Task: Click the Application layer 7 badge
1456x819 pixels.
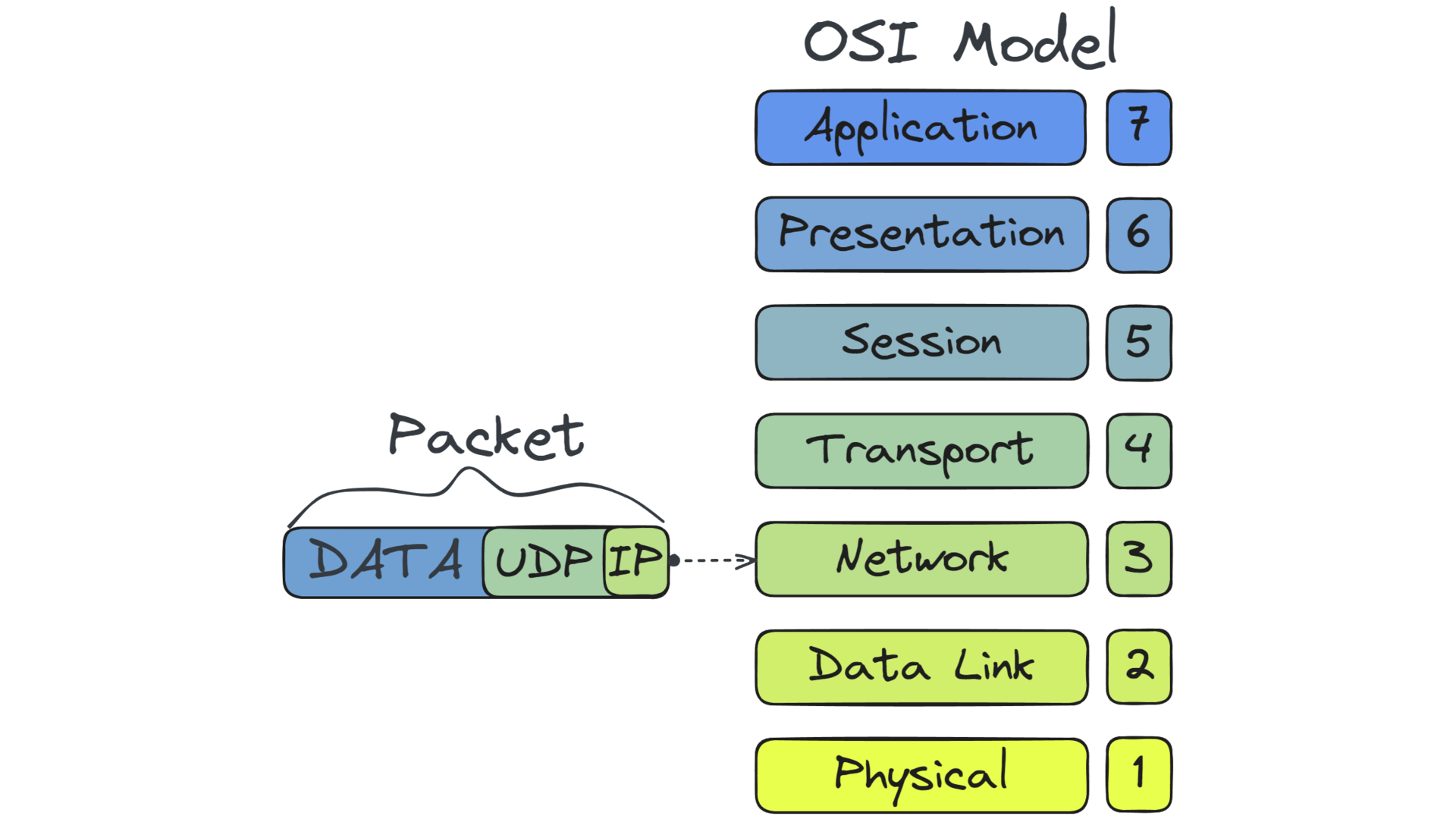Action: (x=1140, y=127)
